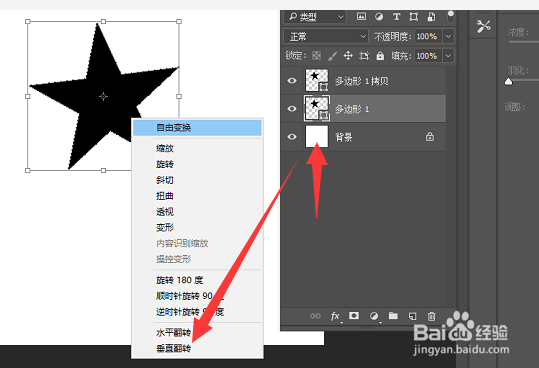Screen dimensions: 539x368
Task: Open the 正常 blend mode dropdown
Action: click(x=326, y=36)
